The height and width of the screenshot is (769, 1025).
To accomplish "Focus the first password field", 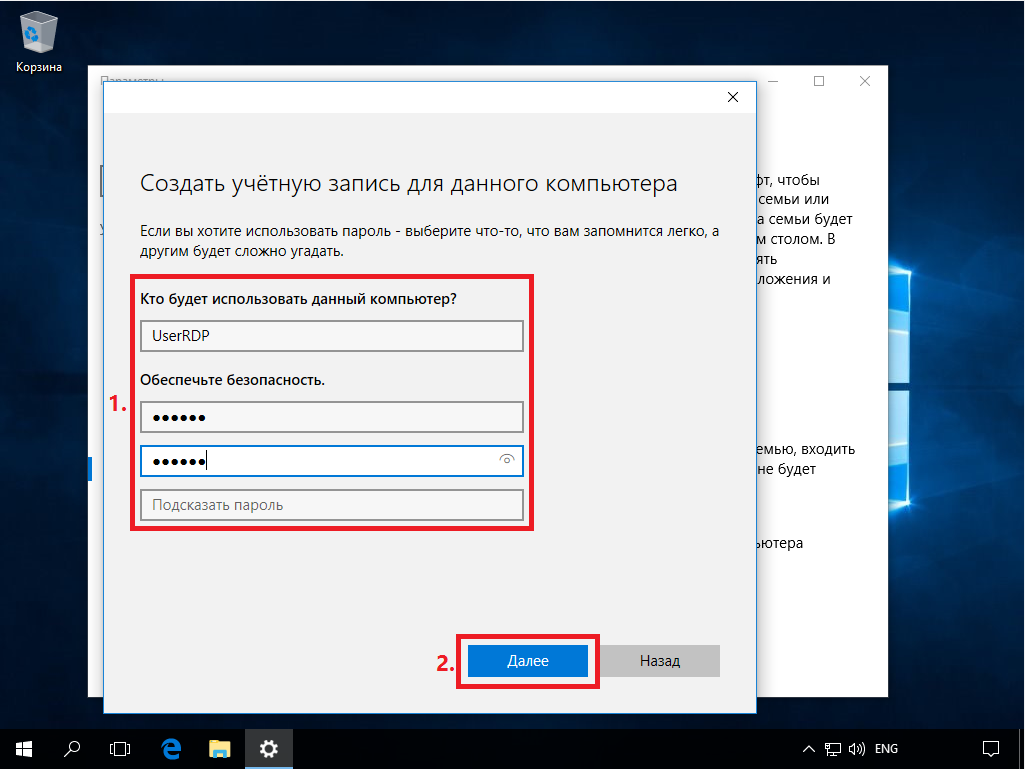I will [x=331, y=417].
